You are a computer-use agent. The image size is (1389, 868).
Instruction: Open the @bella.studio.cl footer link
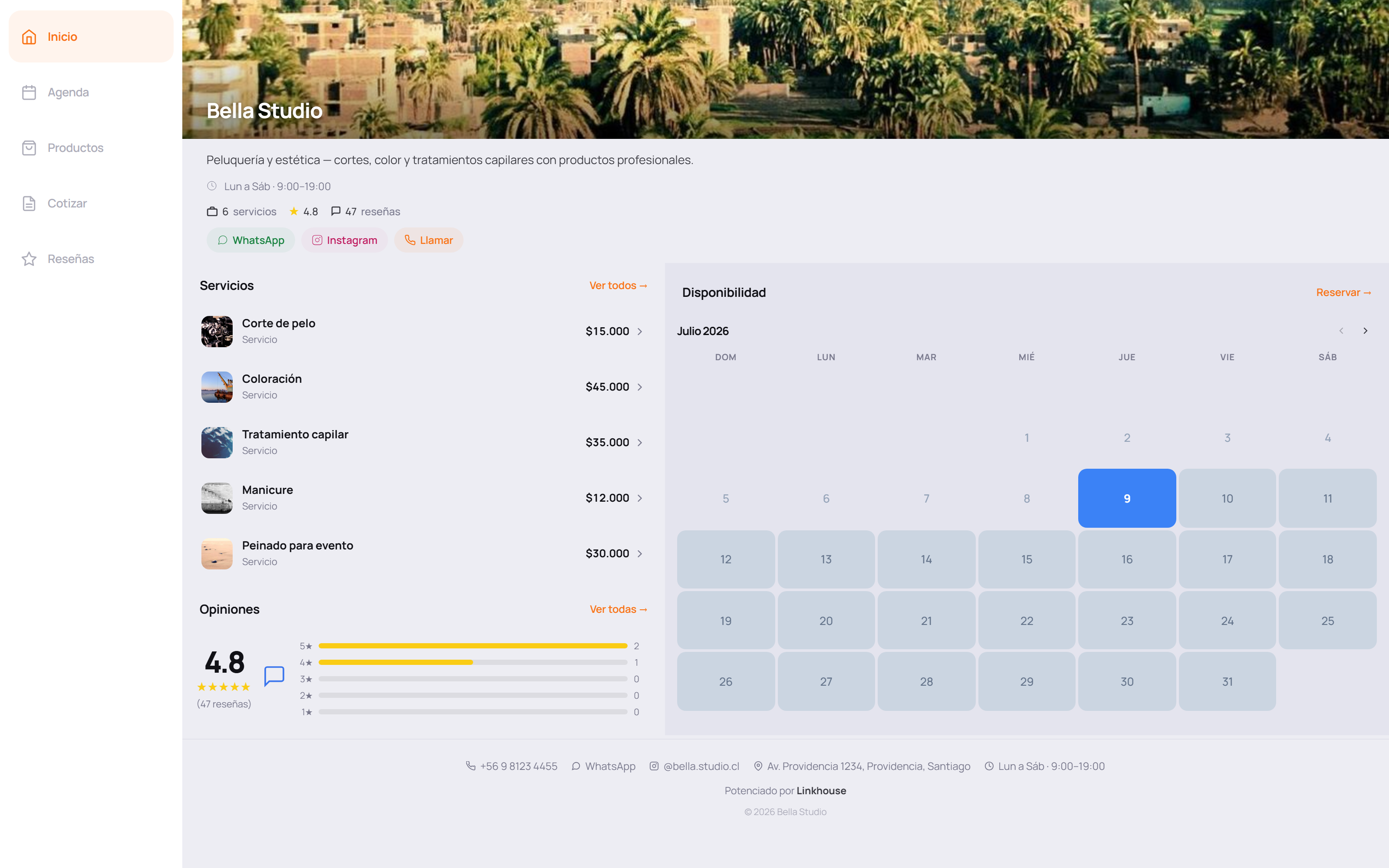694,766
